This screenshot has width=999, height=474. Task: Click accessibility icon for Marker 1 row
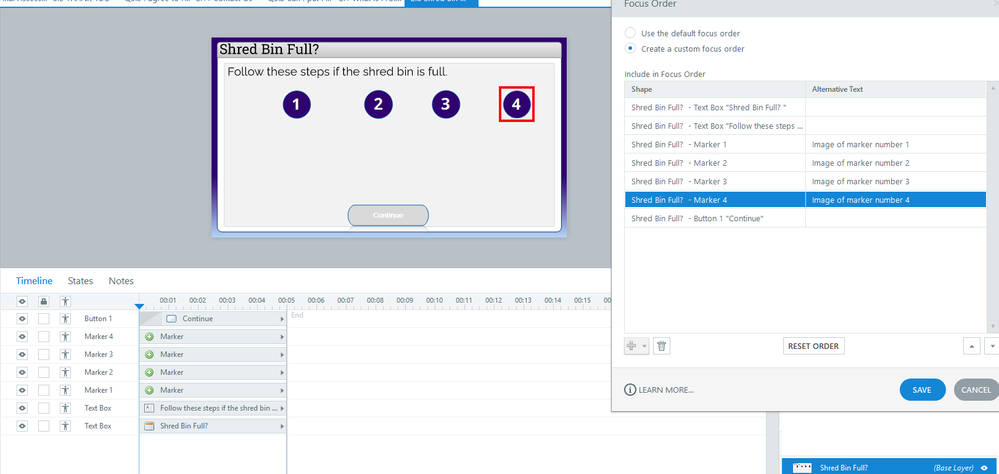[65, 390]
